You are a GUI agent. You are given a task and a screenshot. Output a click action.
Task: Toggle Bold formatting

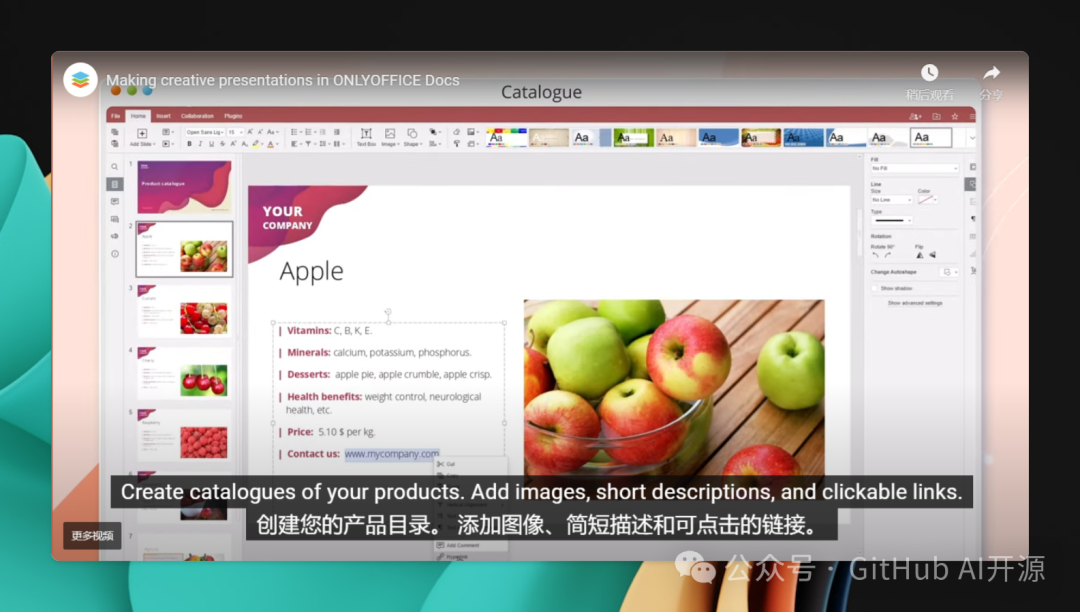tap(189, 144)
